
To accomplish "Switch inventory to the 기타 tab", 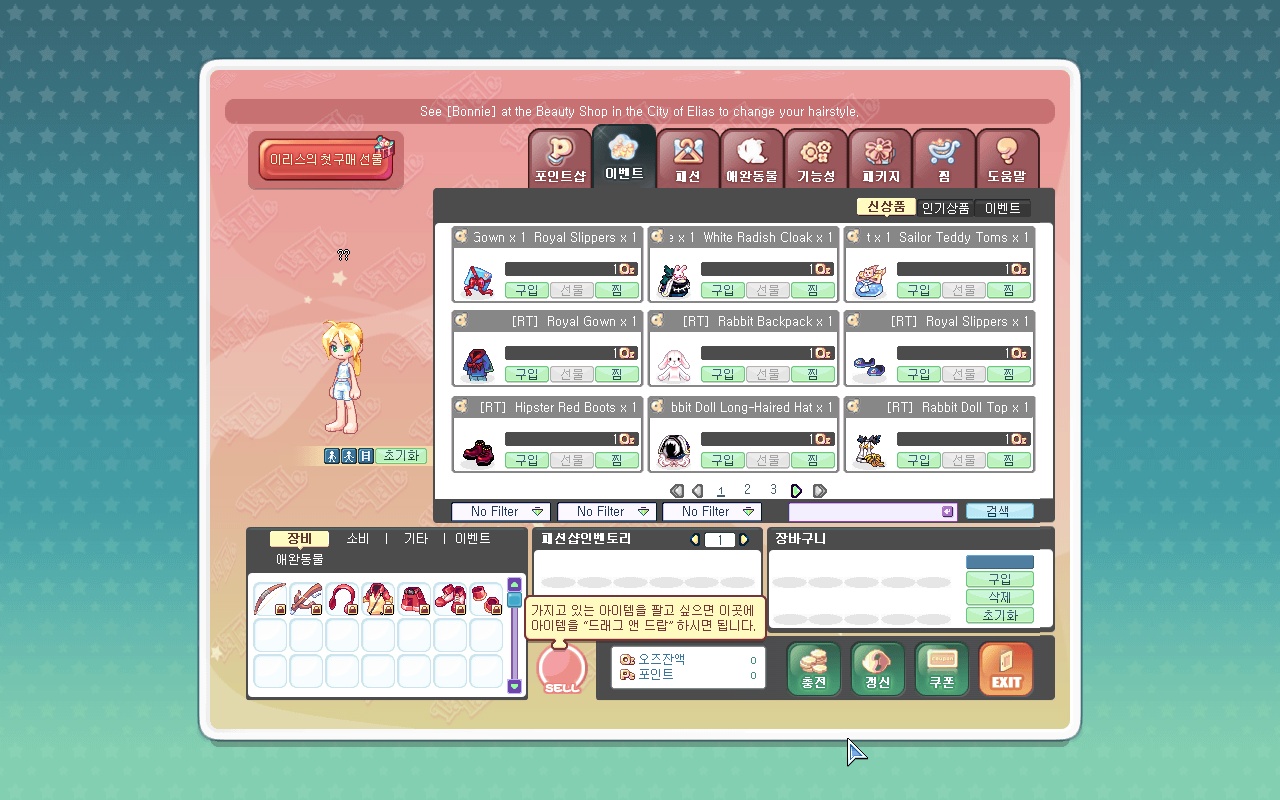I will pyautogui.click(x=416, y=539).
